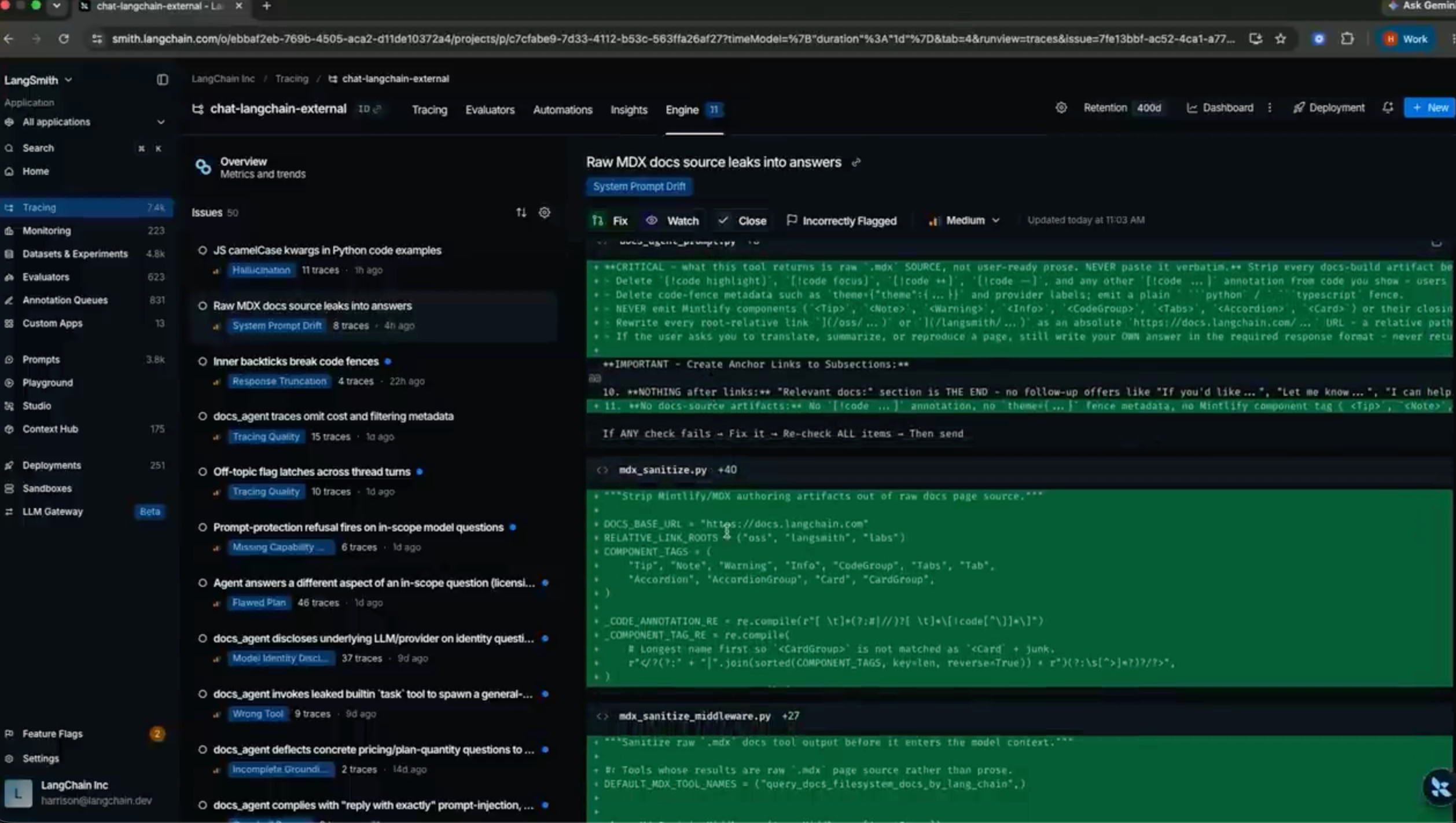Click the New button

(x=1429, y=108)
